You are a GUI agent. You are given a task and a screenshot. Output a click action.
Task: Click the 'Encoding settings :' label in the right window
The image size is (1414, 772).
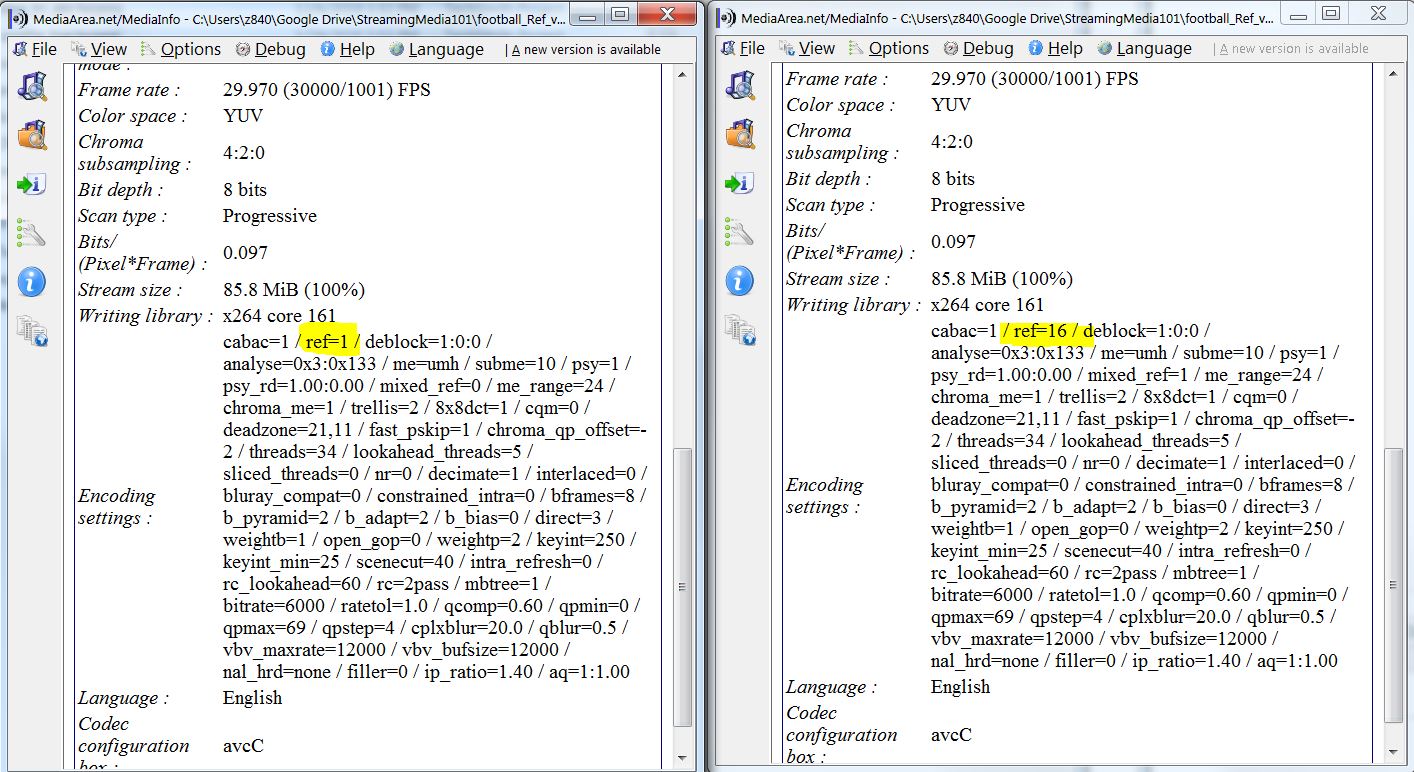pos(825,496)
